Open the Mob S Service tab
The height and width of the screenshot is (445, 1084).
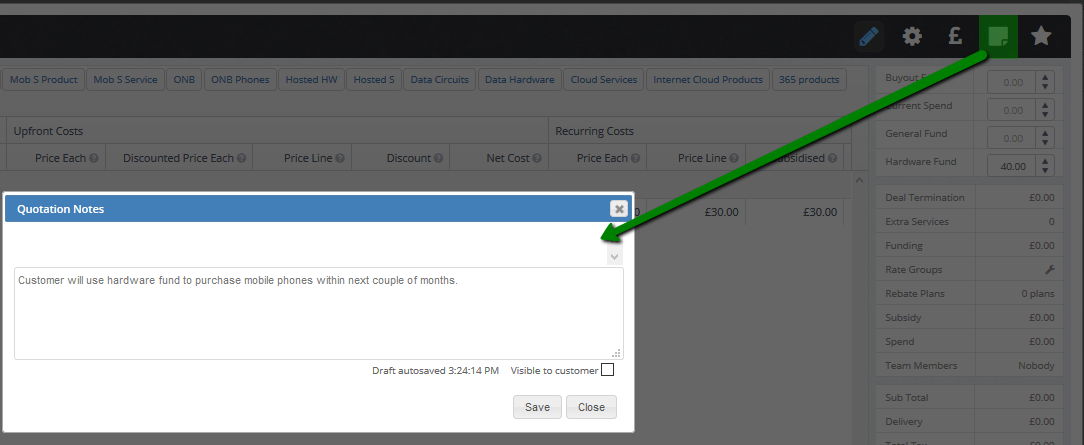(x=125, y=79)
